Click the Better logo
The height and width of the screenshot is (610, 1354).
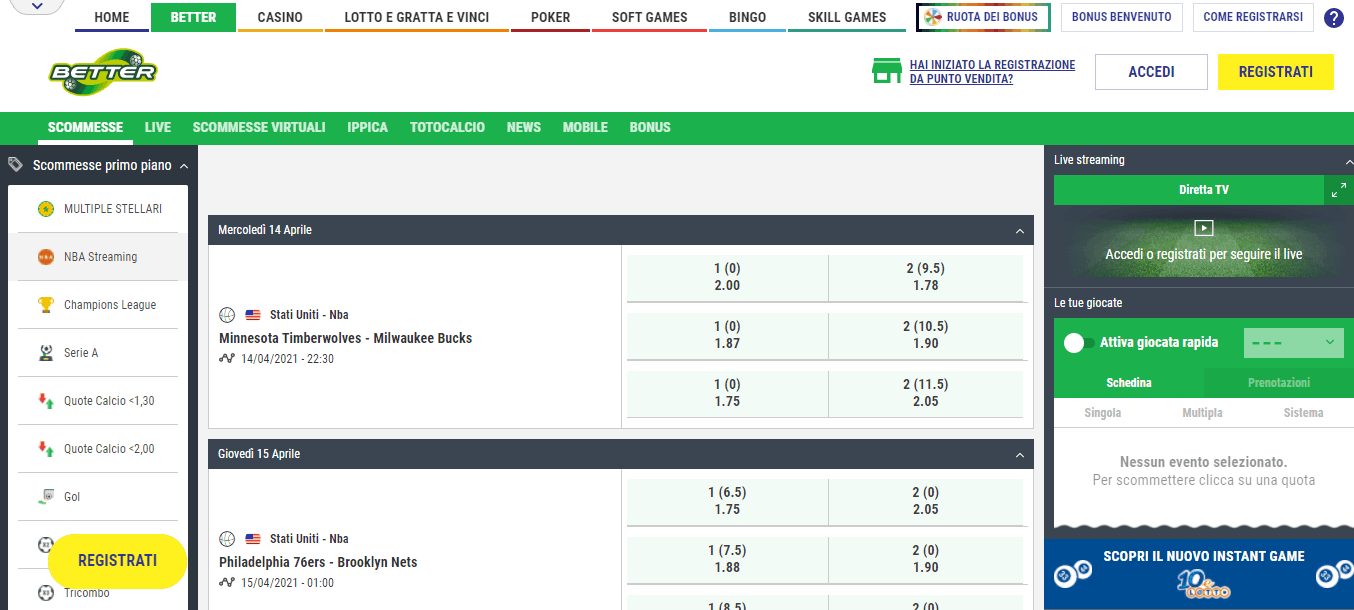(x=103, y=71)
